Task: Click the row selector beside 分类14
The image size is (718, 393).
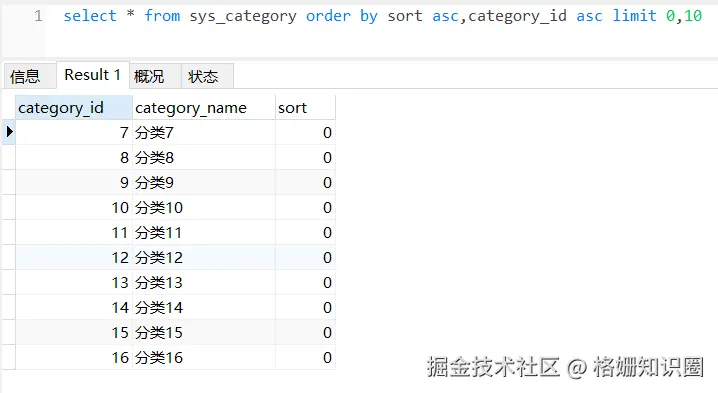Action: [9, 307]
